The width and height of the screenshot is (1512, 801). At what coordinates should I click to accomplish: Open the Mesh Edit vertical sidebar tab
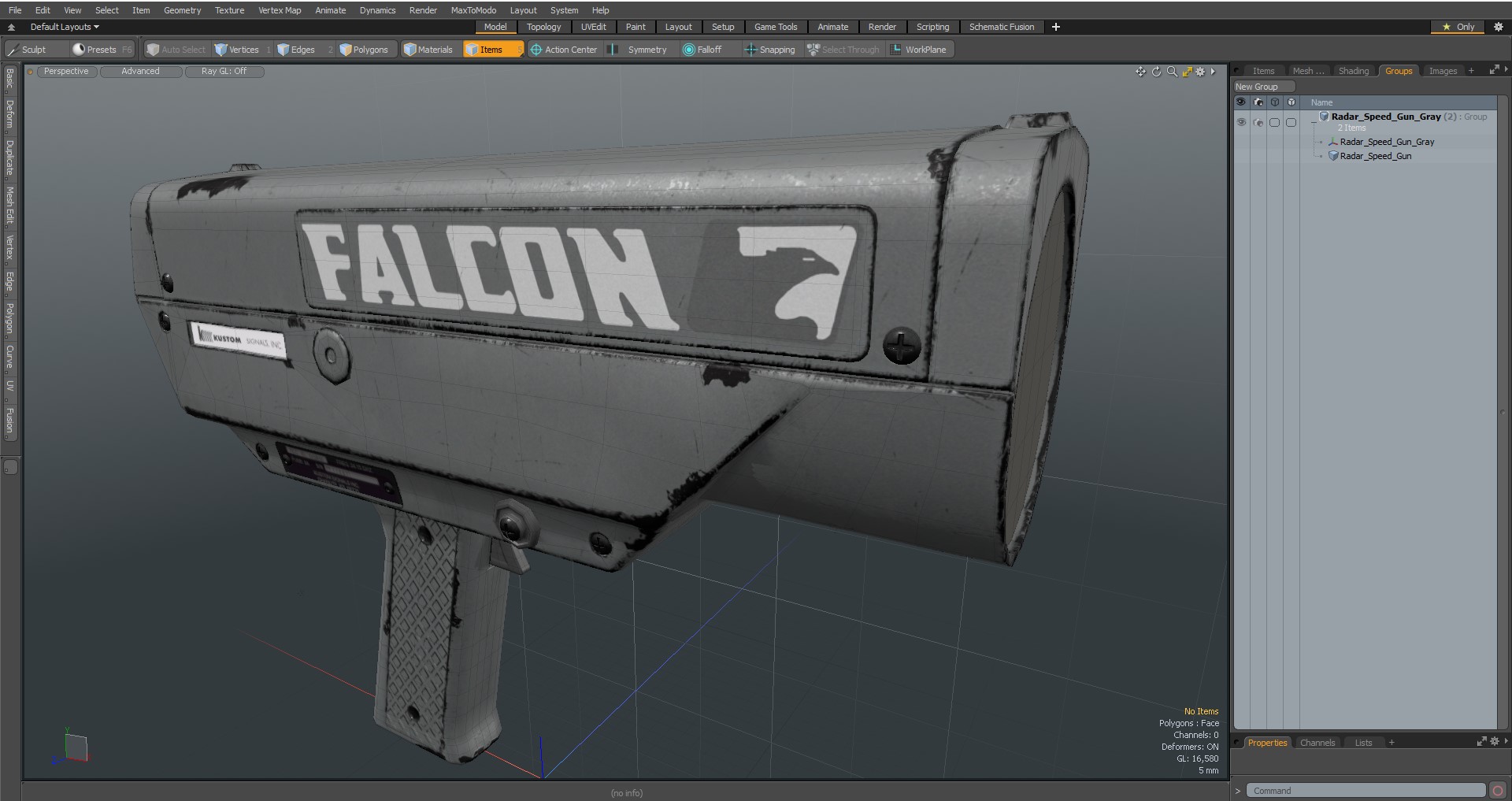coord(10,206)
